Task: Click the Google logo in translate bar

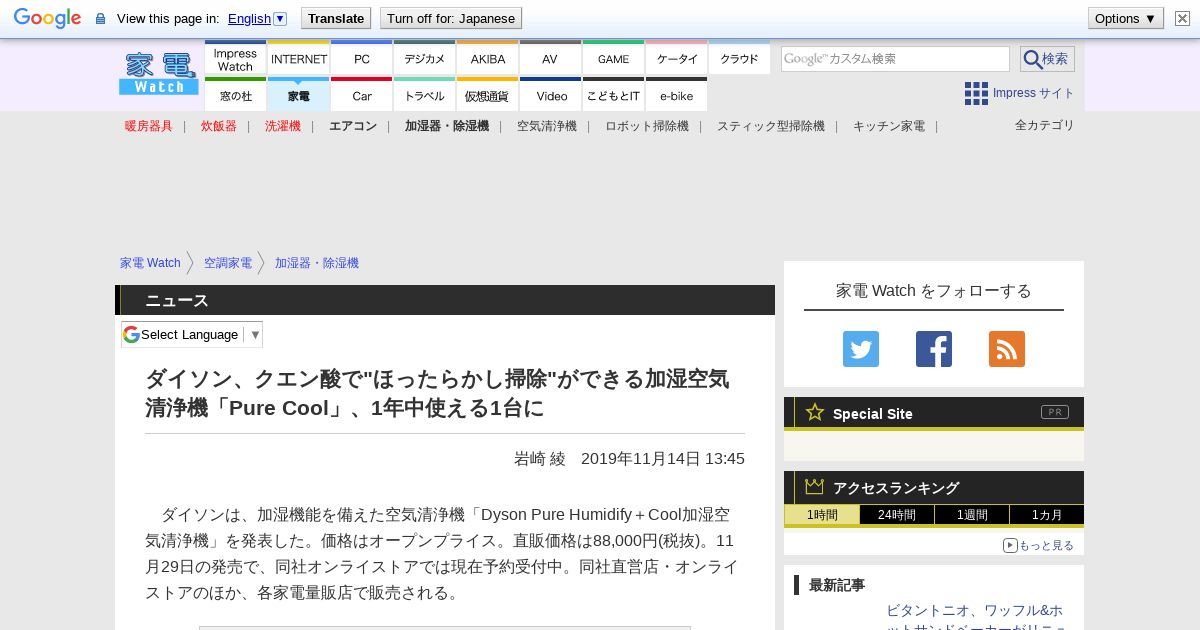Action: [x=47, y=18]
